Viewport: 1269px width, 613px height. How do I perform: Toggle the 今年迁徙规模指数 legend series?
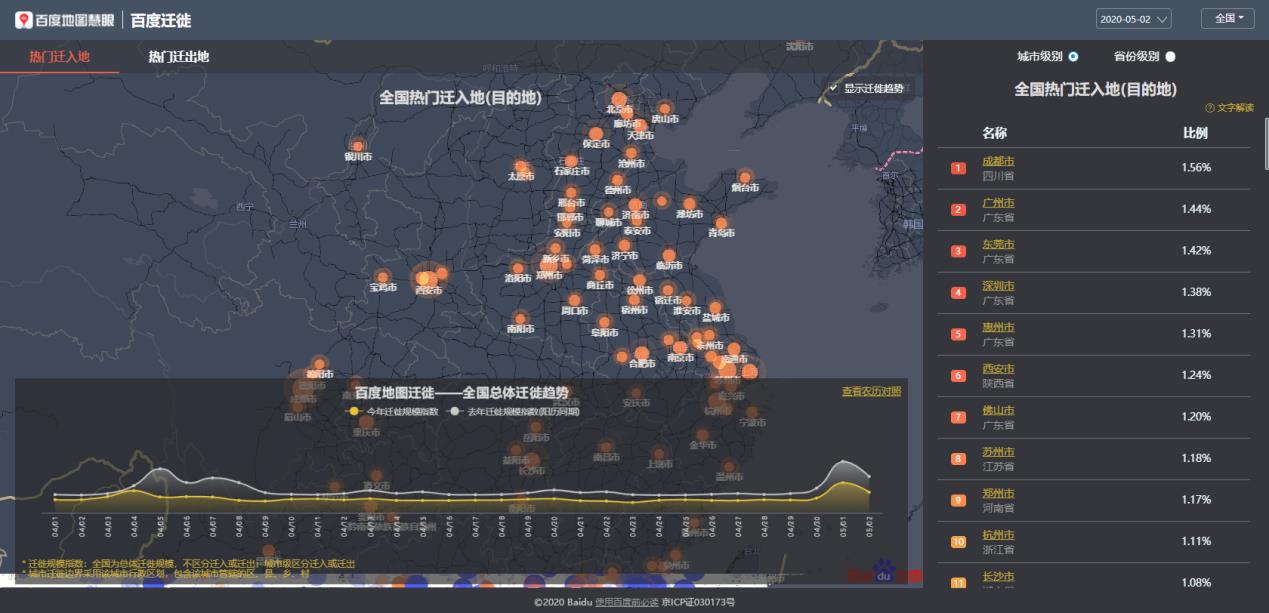pyautogui.click(x=393, y=411)
